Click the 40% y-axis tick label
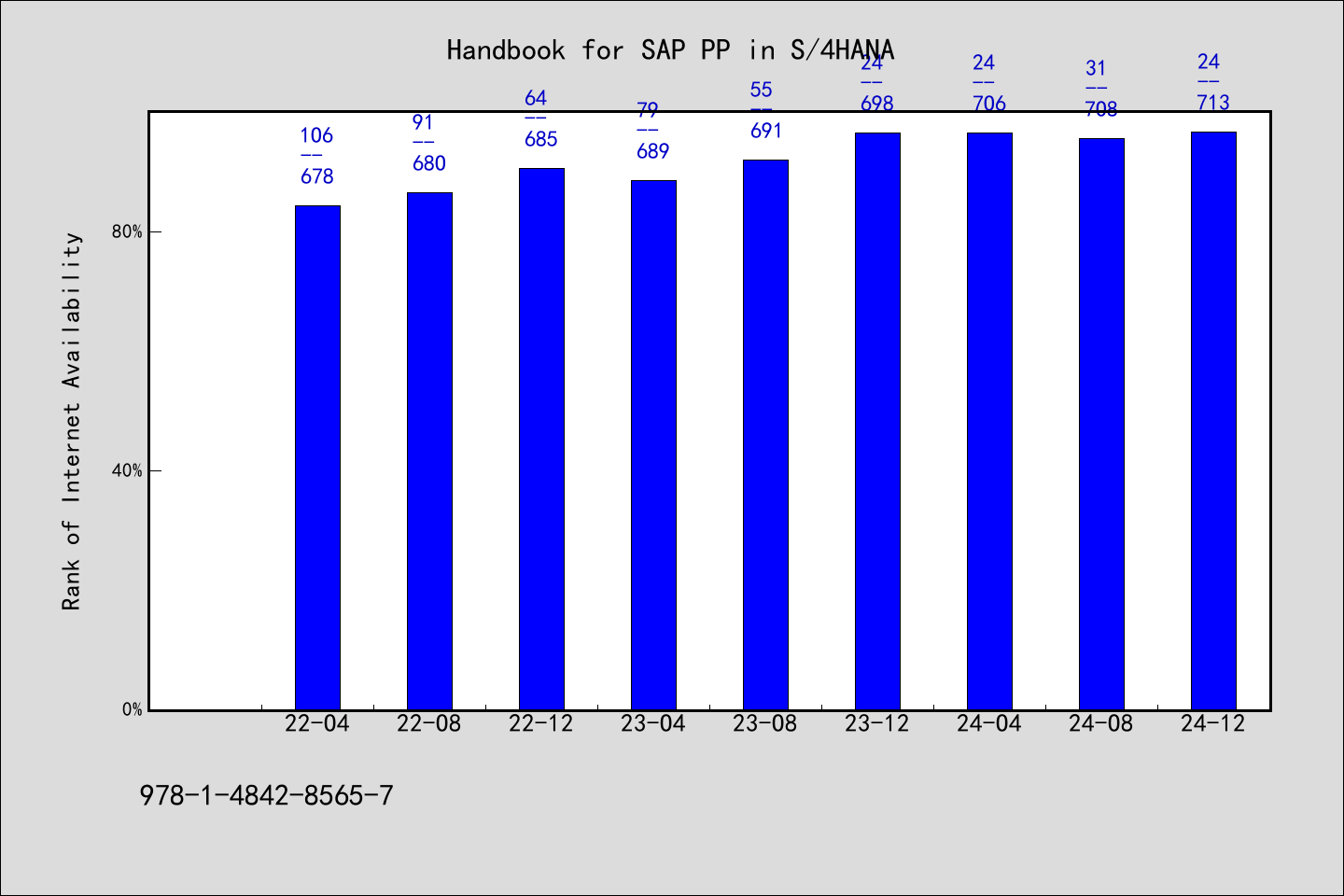This screenshot has height=896, width=1344. point(127,470)
